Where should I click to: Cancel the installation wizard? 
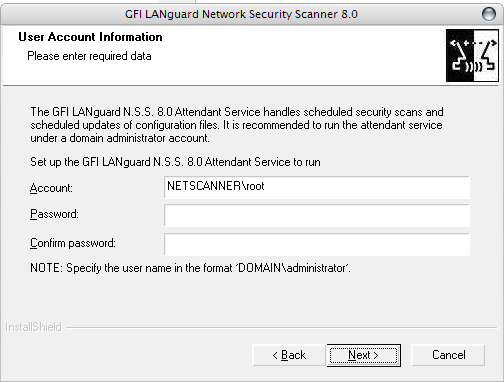[448, 355]
